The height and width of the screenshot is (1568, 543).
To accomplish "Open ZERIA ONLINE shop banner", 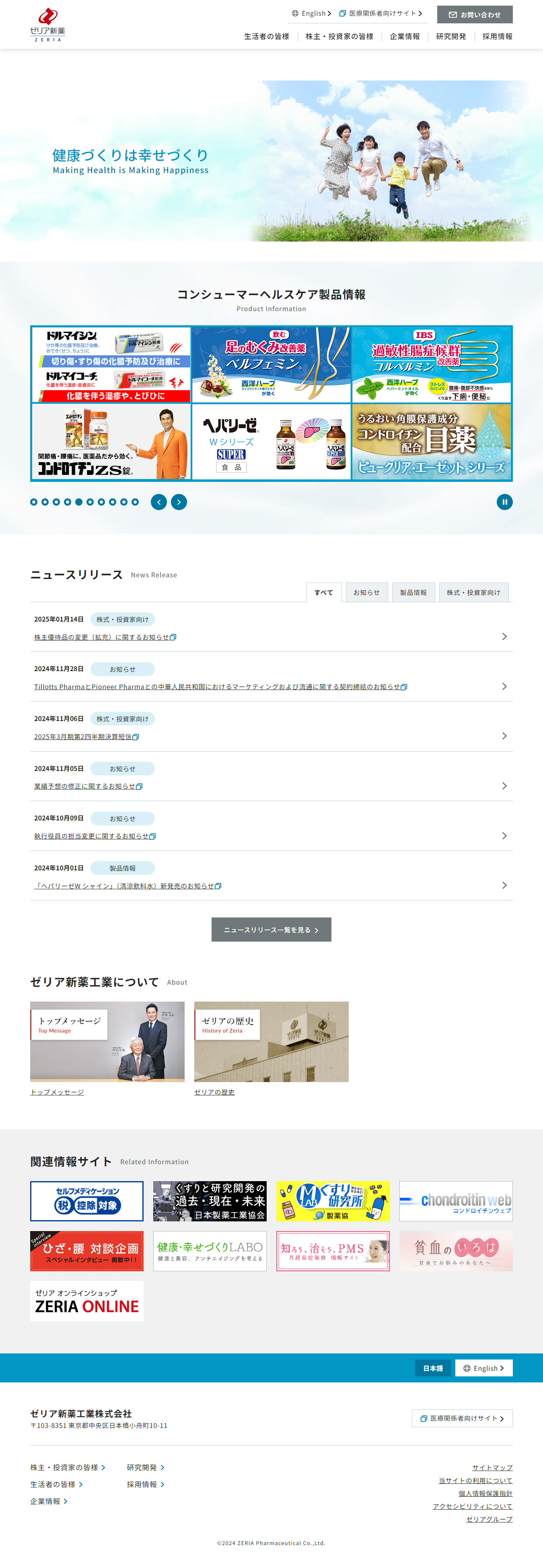I will click(87, 1302).
